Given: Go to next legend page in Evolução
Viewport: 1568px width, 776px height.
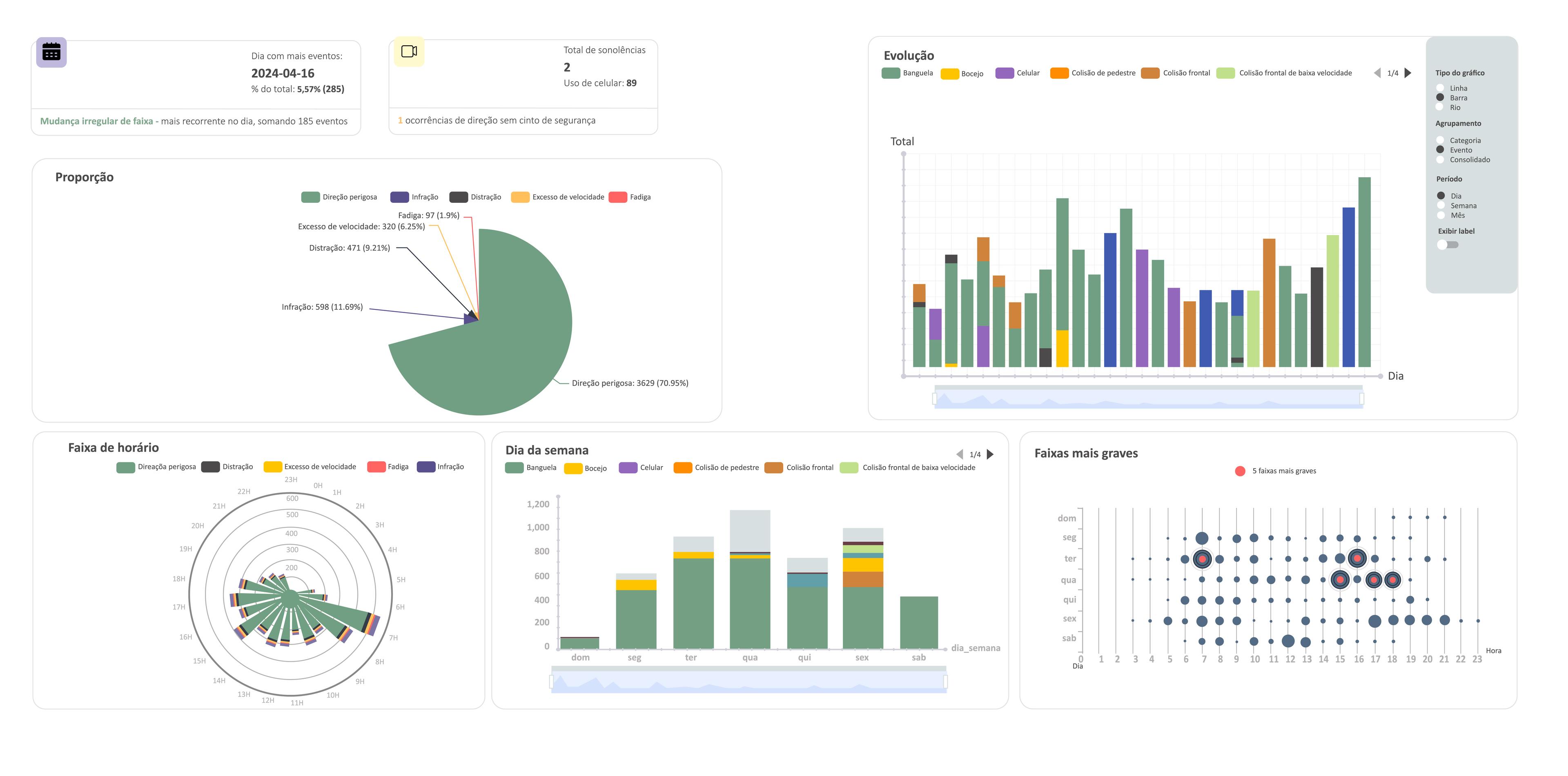Looking at the screenshot, I should [x=1408, y=73].
